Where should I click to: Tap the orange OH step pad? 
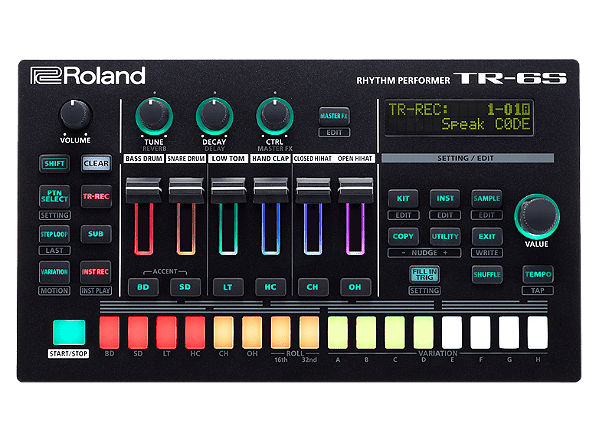coord(252,332)
